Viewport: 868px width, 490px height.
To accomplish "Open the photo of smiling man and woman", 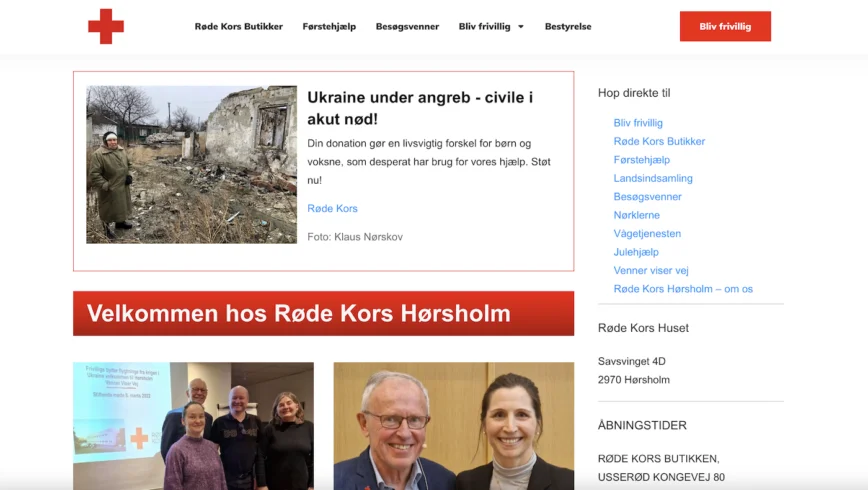I will point(454,426).
